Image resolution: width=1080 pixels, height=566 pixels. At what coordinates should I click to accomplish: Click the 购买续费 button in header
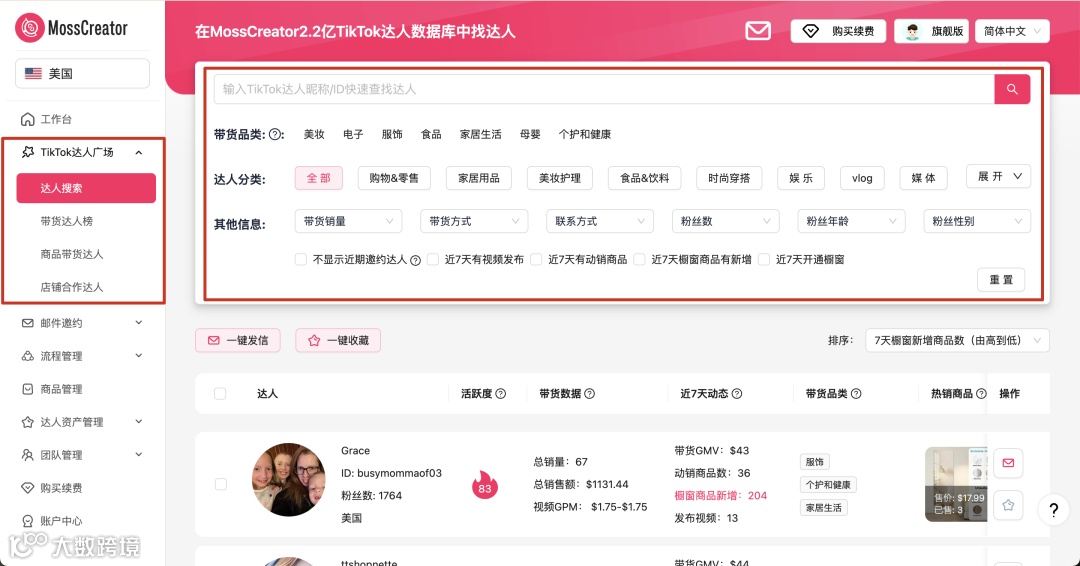(x=838, y=31)
